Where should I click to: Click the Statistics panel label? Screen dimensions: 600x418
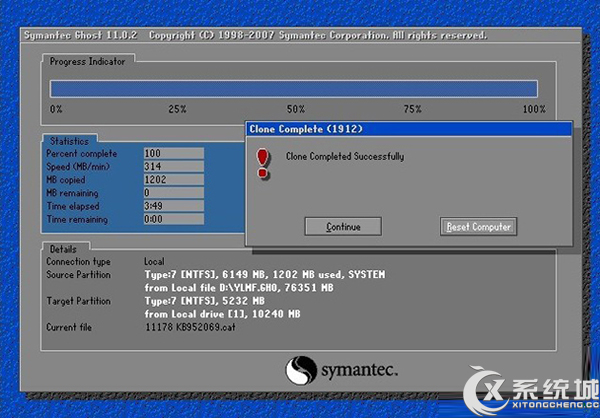coord(69,141)
